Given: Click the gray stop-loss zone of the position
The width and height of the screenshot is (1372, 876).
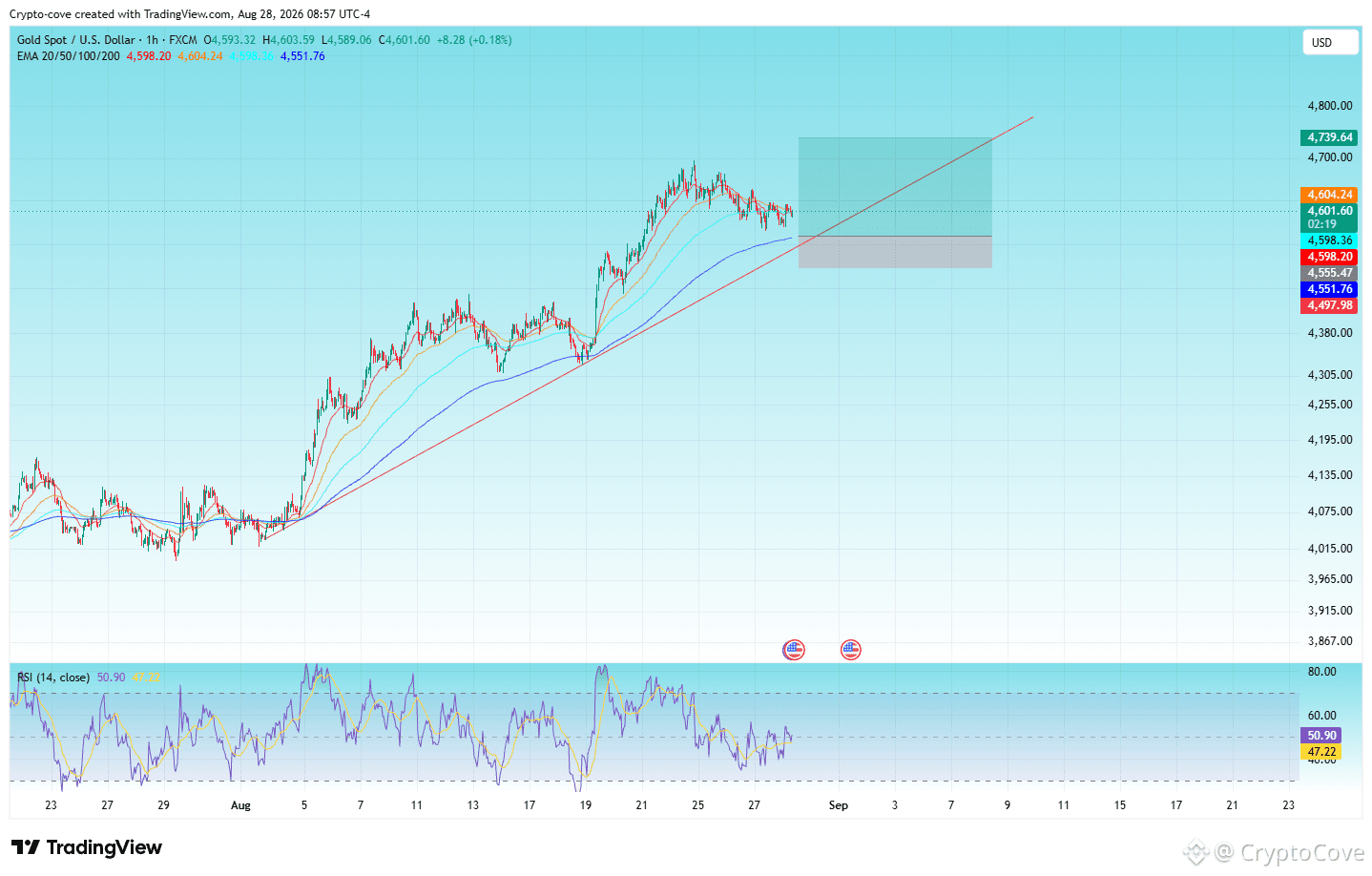Looking at the screenshot, I should pos(895,252).
